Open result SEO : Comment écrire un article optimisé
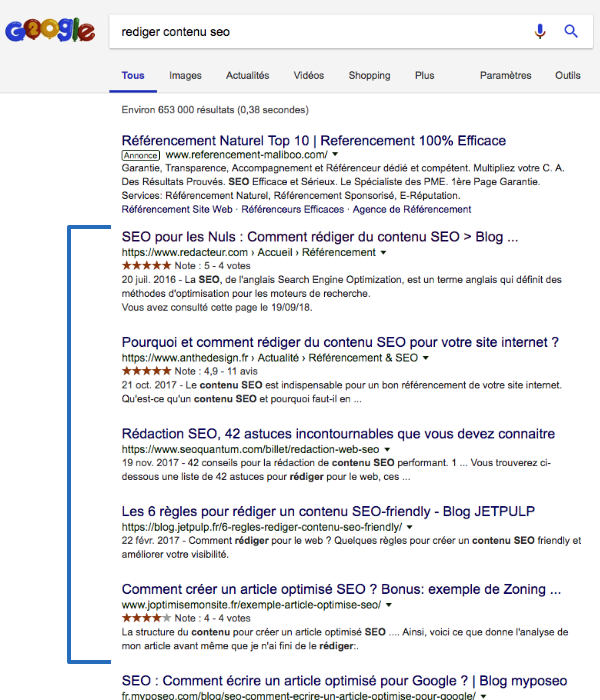Viewport: 600px width, 700px height. 344,681
